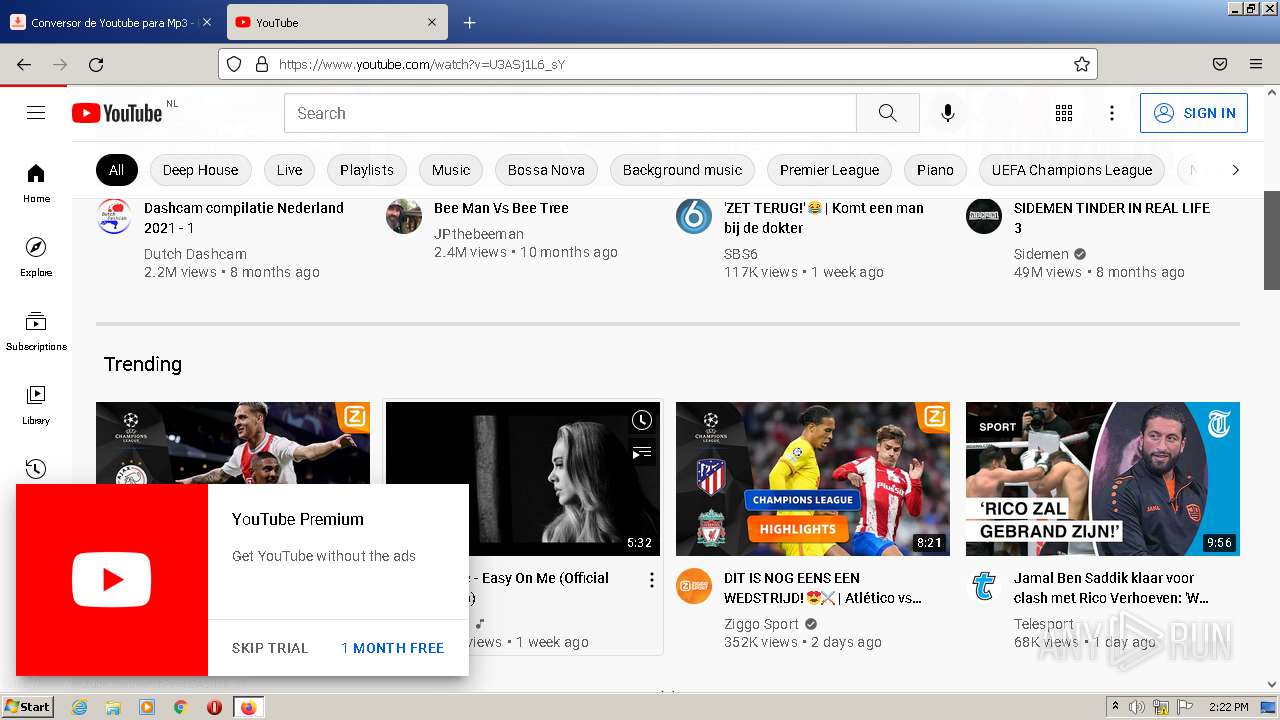Add Adele video to queue
The width and height of the screenshot is (1280, 720).
pos(642,453)
